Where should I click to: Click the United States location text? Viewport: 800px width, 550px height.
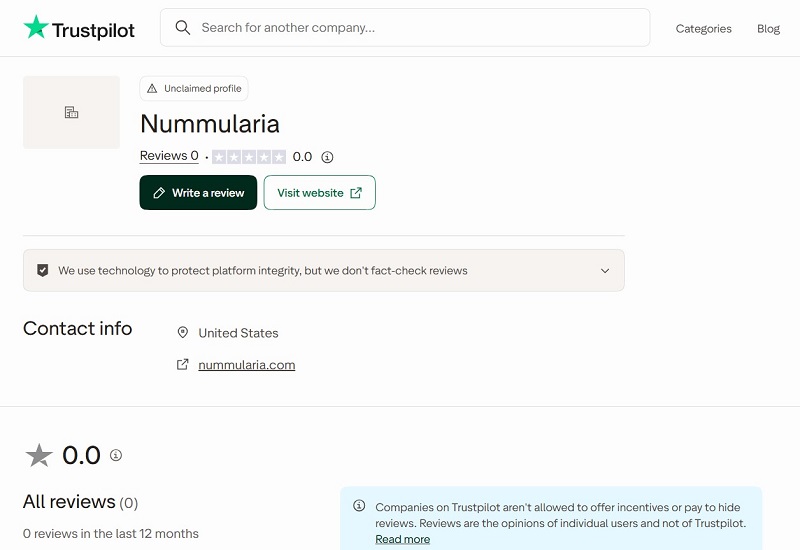(x=238, y=333)
